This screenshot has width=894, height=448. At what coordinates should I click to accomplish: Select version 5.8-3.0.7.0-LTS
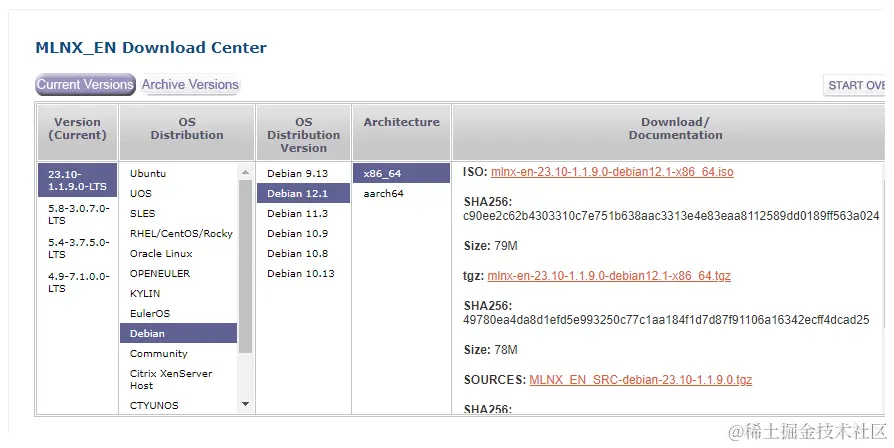click(78, 214)
